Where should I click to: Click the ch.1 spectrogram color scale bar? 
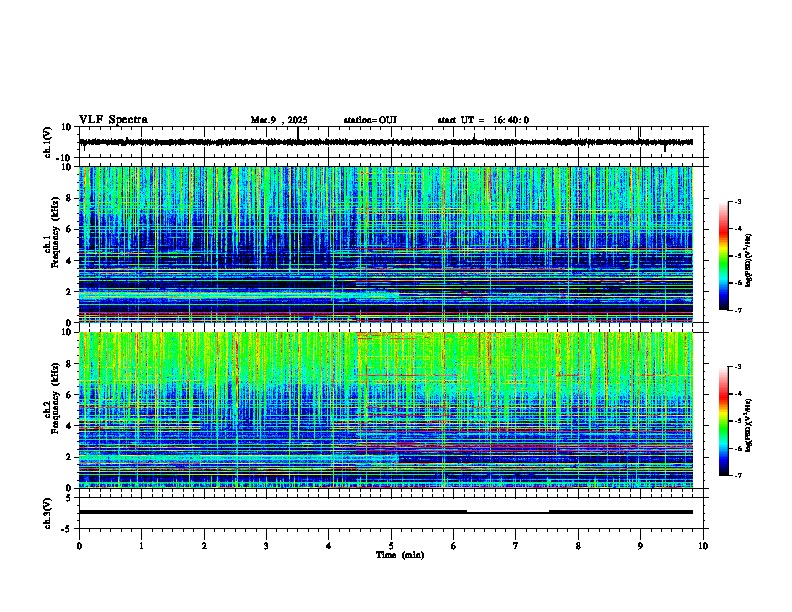tap(724, 256)
